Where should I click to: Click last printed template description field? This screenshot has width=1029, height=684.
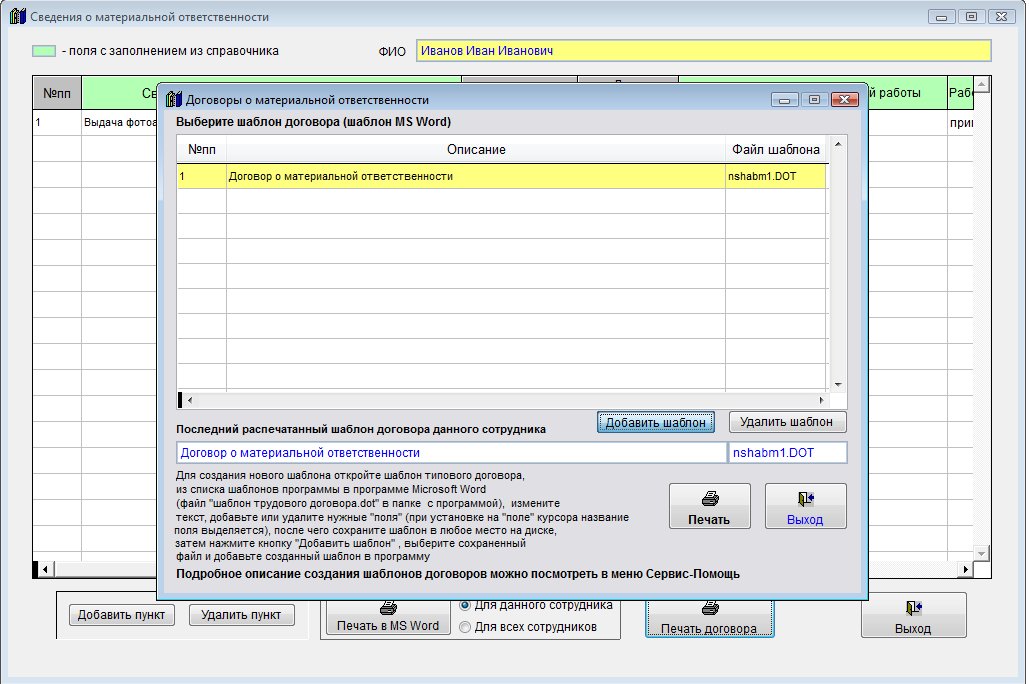tap(452, 452)
